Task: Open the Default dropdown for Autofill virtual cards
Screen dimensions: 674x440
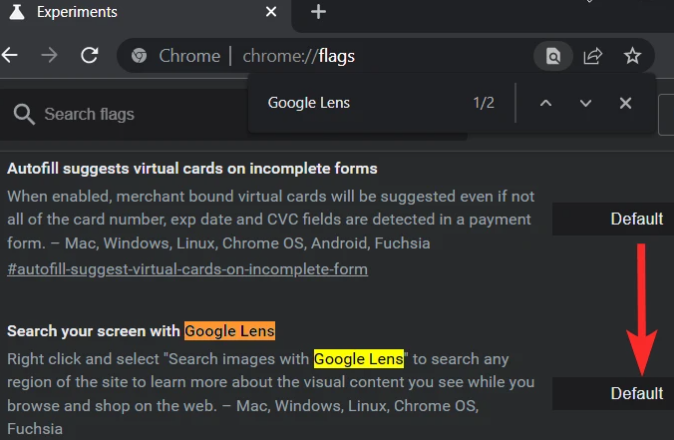Action: 613,219
